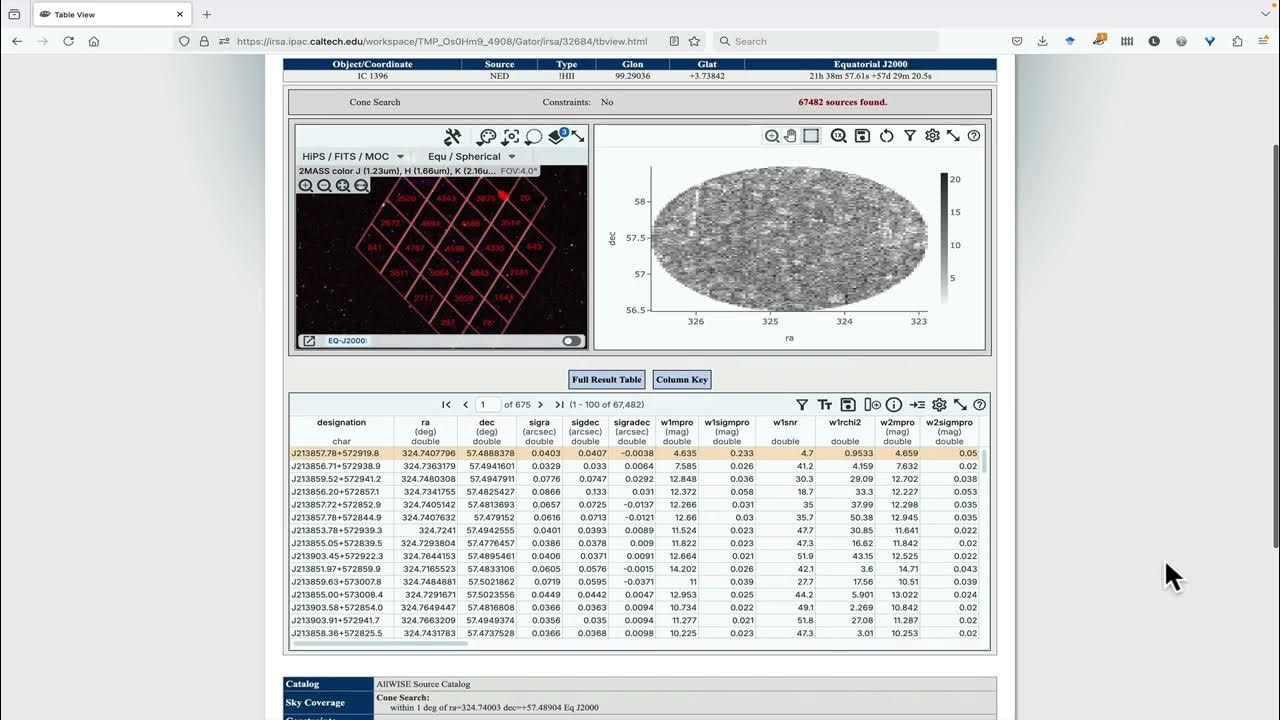This screenshot has height=720, width=1280.
Task: Select the chart rectangle selection tool
Action: pyautogui.click(x=811, y=136)
